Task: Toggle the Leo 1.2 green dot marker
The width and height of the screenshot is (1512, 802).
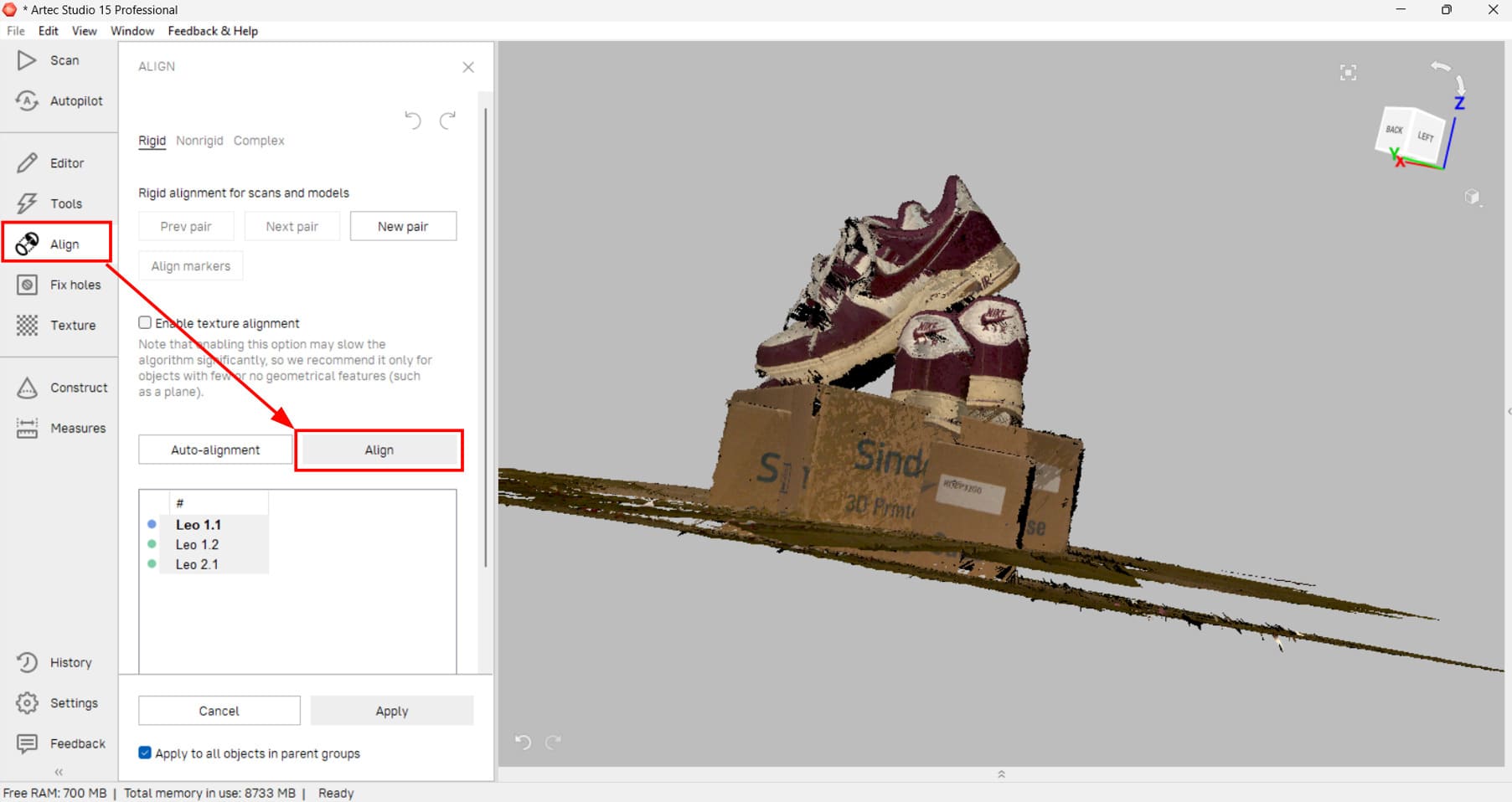Action: 152,544
